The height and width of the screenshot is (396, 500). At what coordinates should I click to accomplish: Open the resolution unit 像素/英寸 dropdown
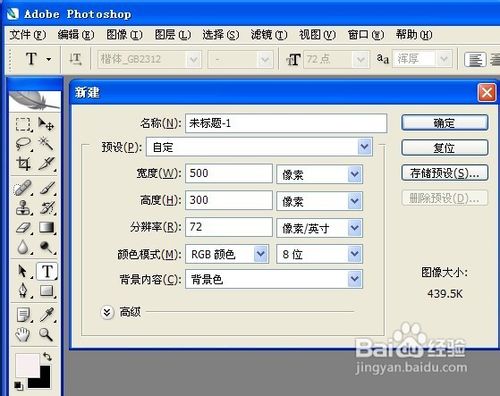click(x=354, y=228)
